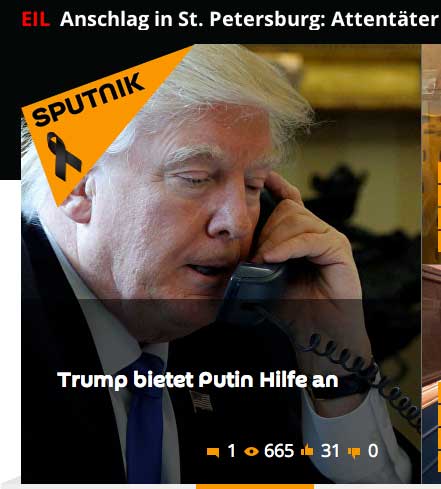This screenshot has height=489, width=441.
Task: Click the comment count 1
Action: pos(231,451)
